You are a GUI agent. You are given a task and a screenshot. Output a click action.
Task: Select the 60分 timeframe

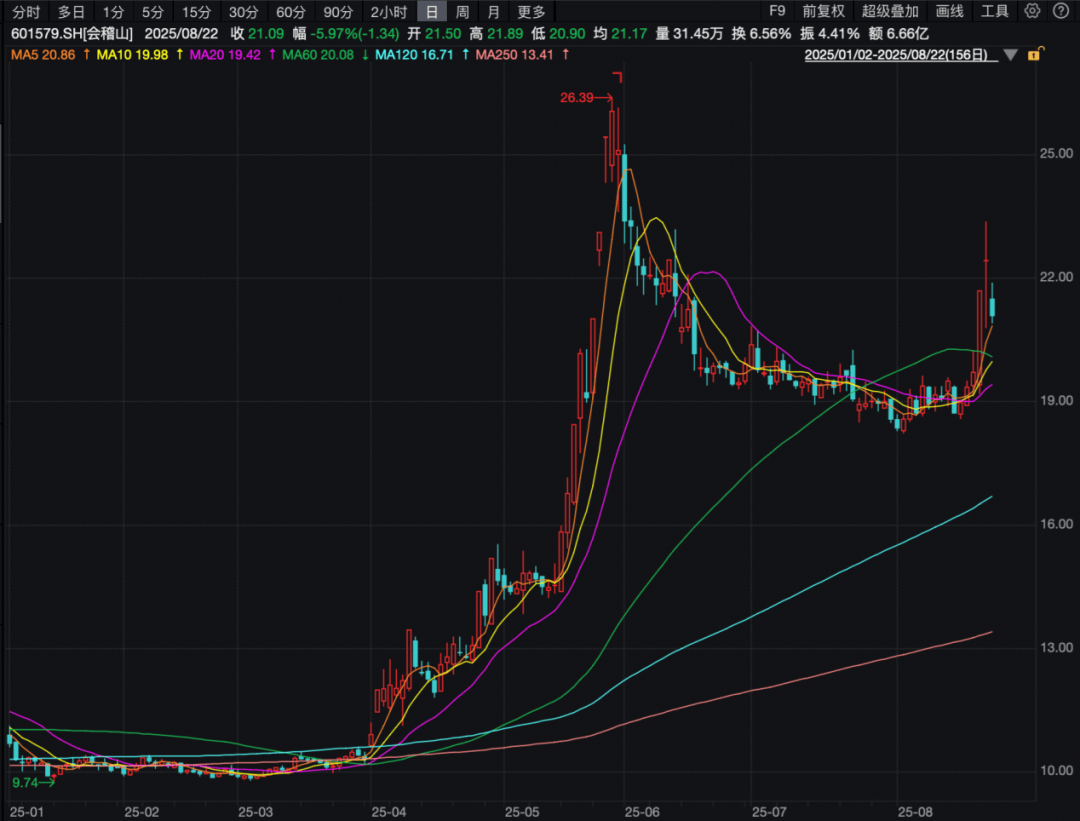[291, 13]
